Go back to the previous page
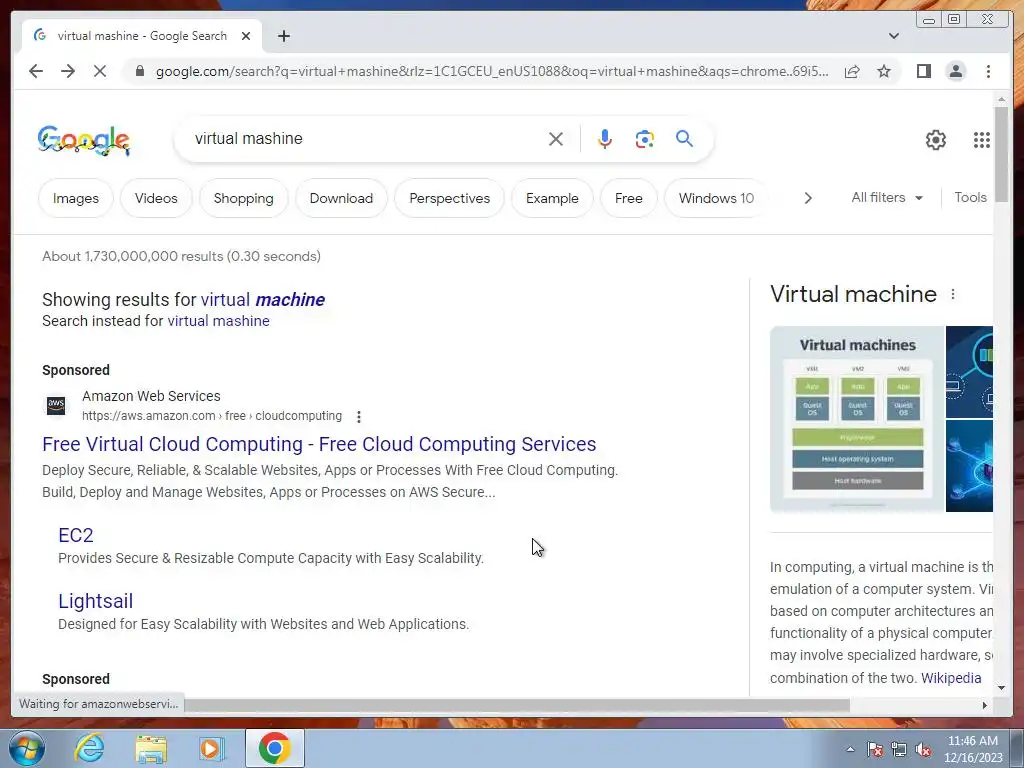Image resolution: width=1024 pixels, height=768 pixels. point(36,71)
